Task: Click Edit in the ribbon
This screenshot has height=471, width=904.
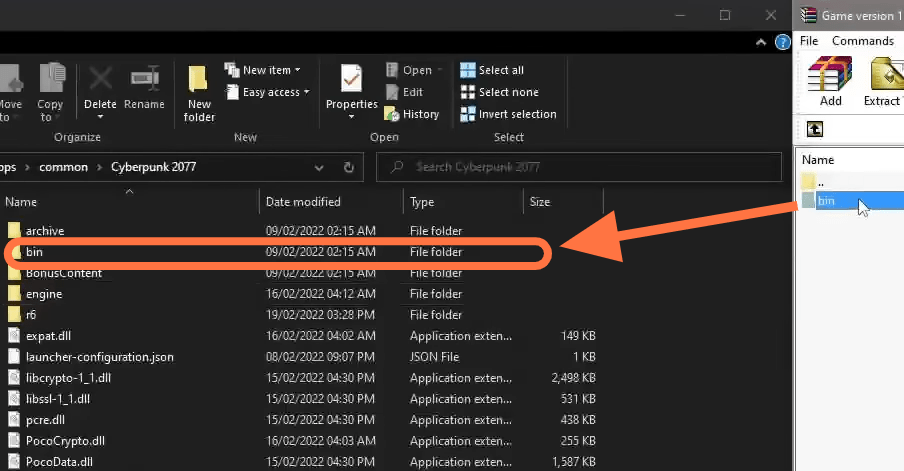Action: [405, 92]
